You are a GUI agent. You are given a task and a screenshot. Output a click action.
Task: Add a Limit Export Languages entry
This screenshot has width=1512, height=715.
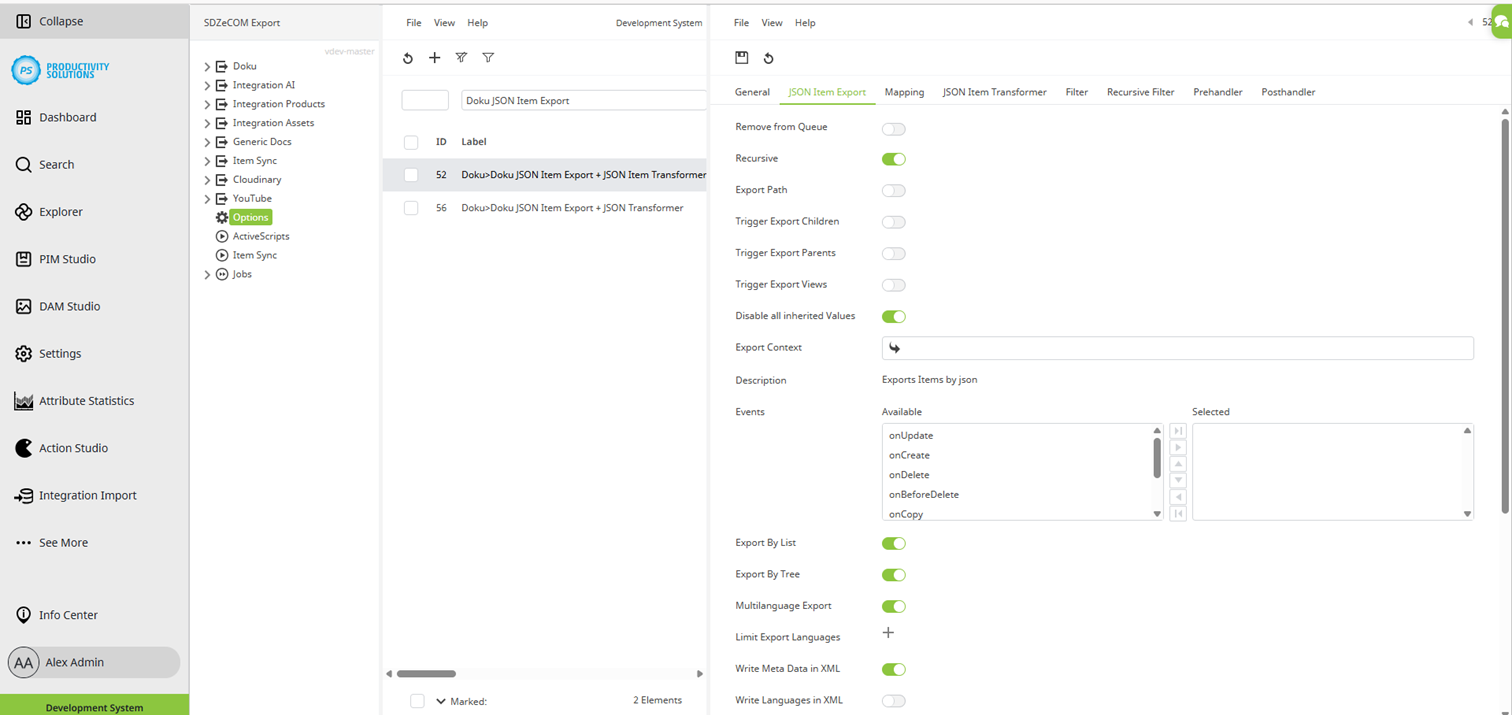(888, 632)
